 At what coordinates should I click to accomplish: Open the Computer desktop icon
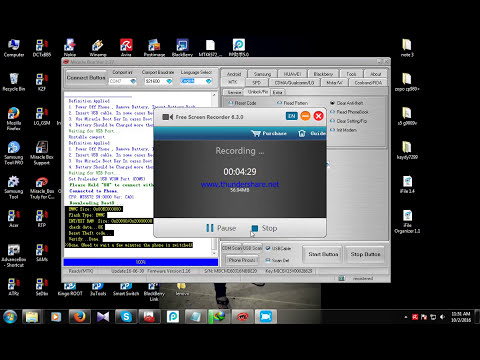(14, 48)
